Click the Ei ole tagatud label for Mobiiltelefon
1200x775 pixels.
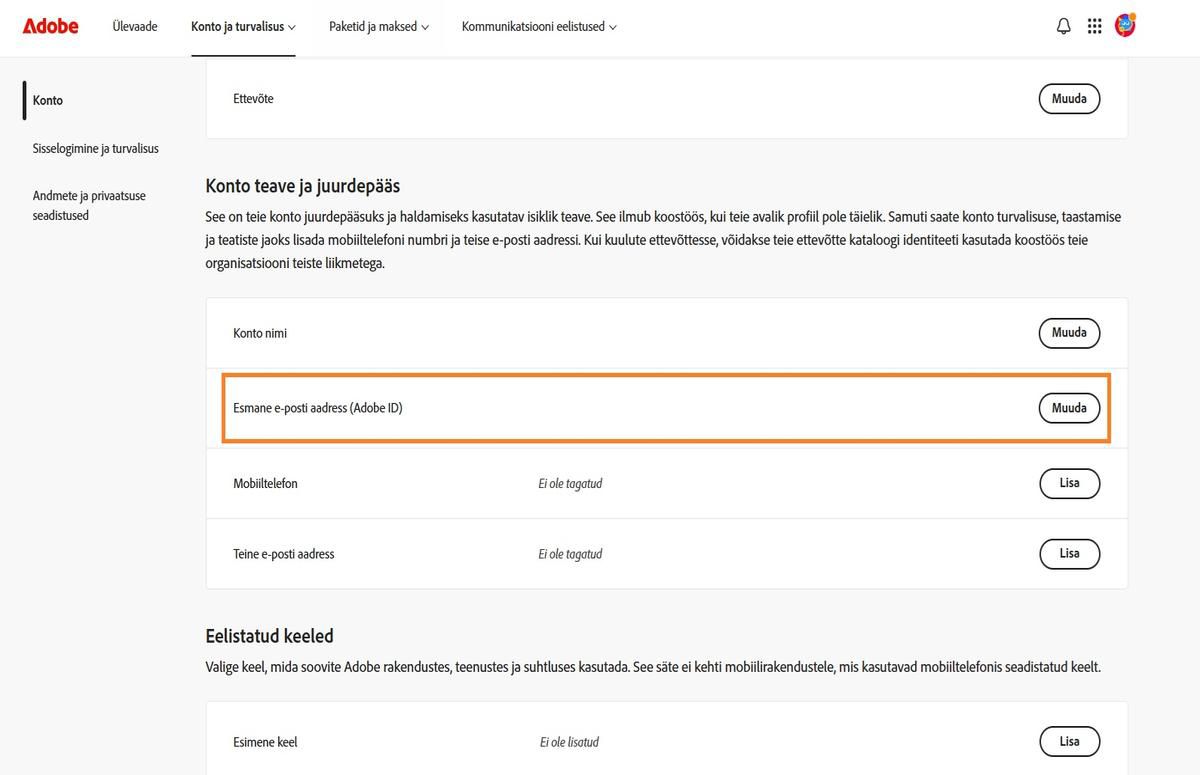click(570, 483)
